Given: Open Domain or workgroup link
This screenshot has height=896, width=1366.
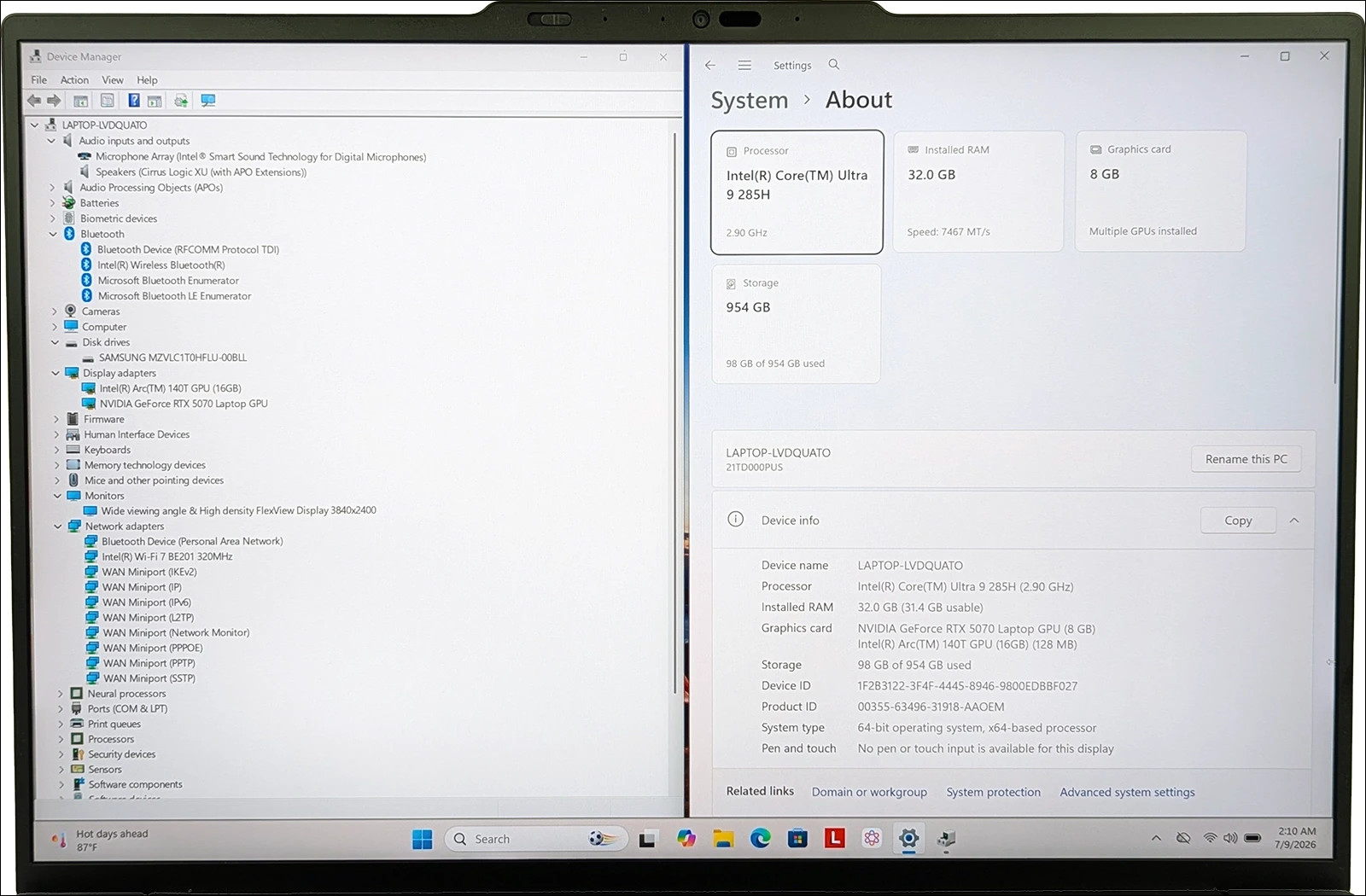Looking at the screenshot, I should tap(869, 792).
